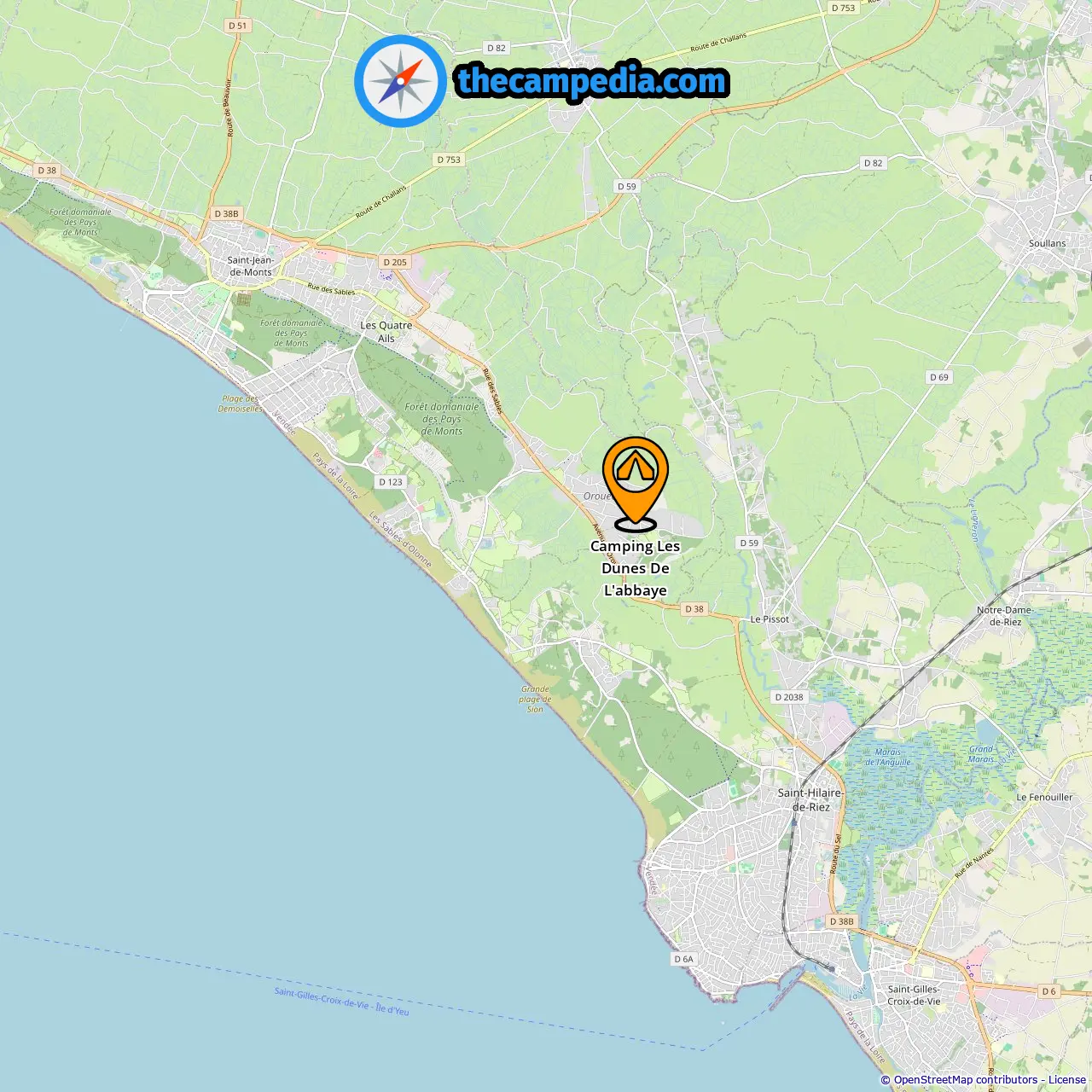Click the D 123 road shield
This screenshot has width=1092, height=1092.
pos(390,482)
